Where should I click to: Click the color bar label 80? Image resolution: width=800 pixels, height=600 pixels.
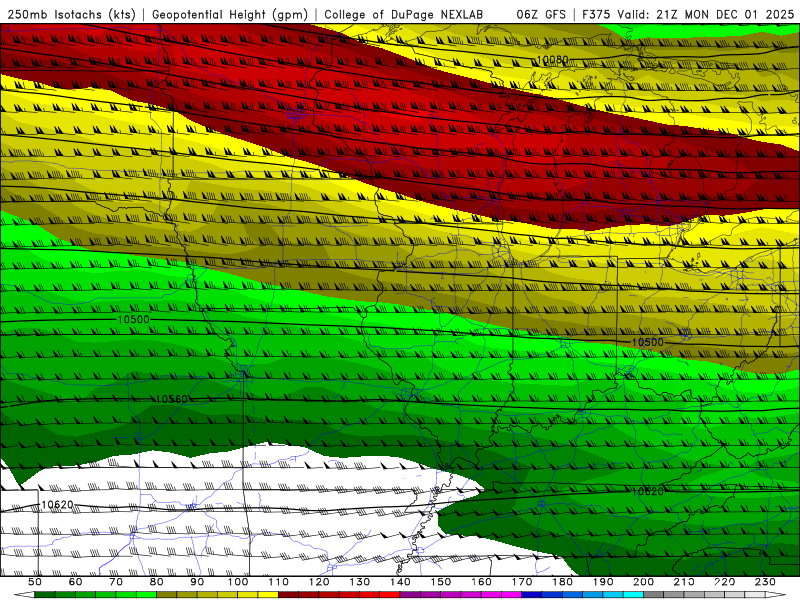click(x=156, y=582)
